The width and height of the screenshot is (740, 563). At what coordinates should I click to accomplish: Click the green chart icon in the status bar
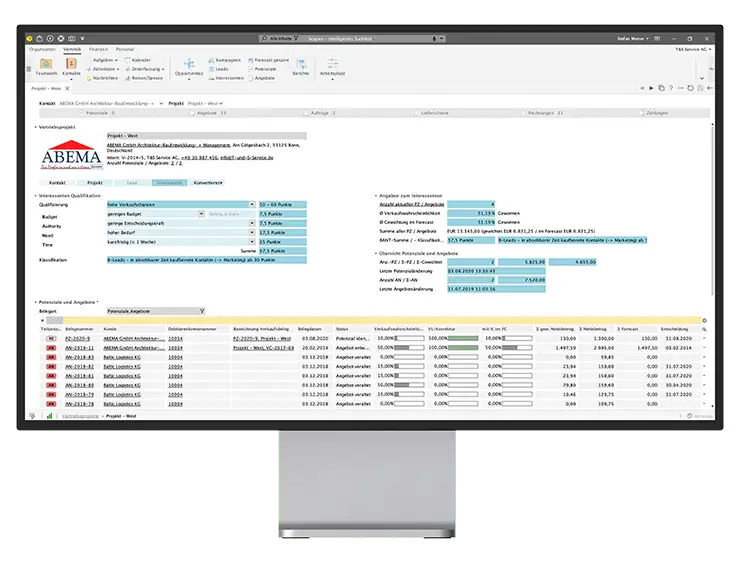pyautogui.click(x=49, y=416)
